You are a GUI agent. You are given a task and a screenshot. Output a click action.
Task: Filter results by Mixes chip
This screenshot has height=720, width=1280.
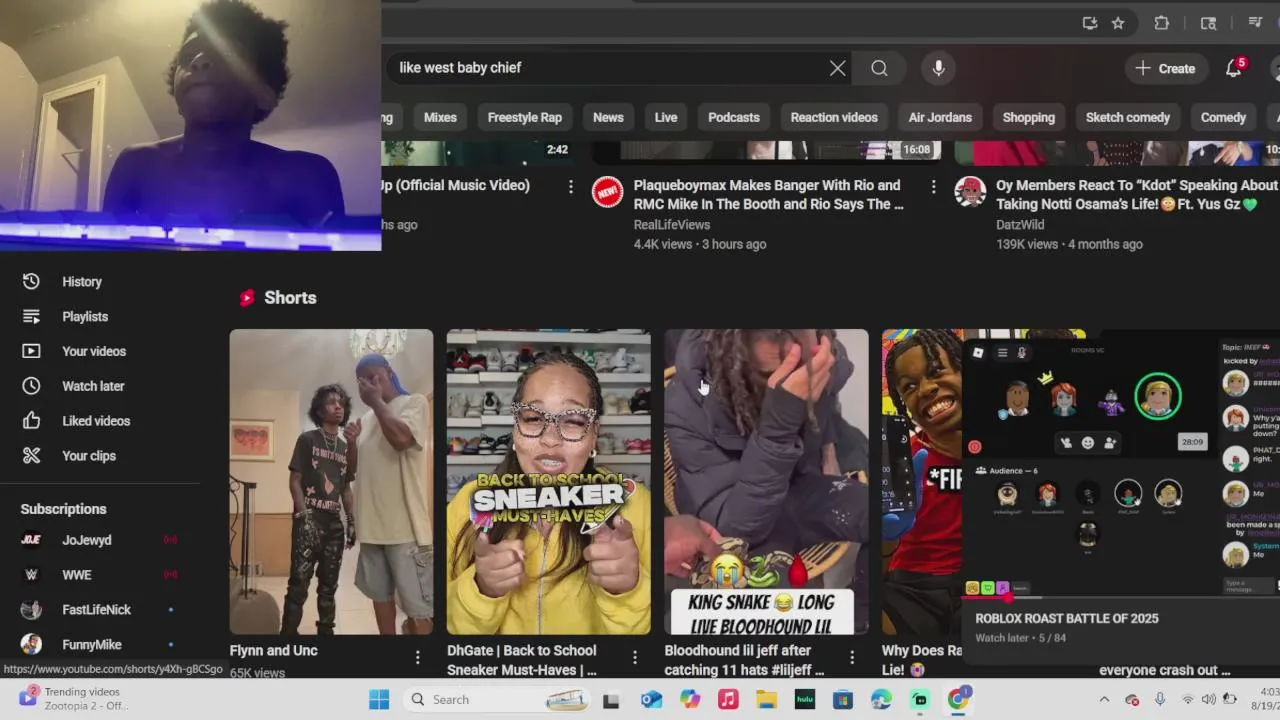click(x=440, y=117)
